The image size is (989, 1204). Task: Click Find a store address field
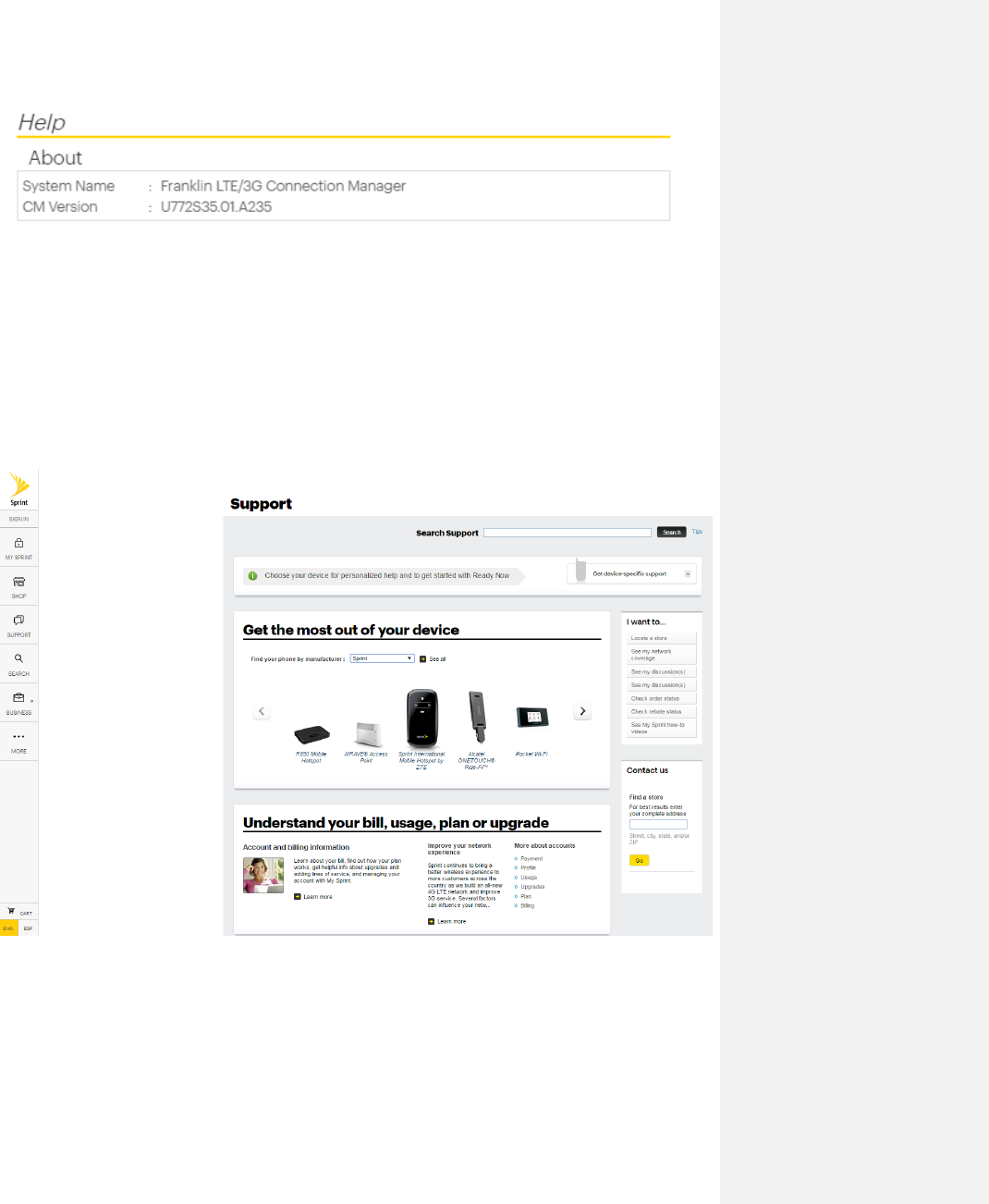[658, 825]
